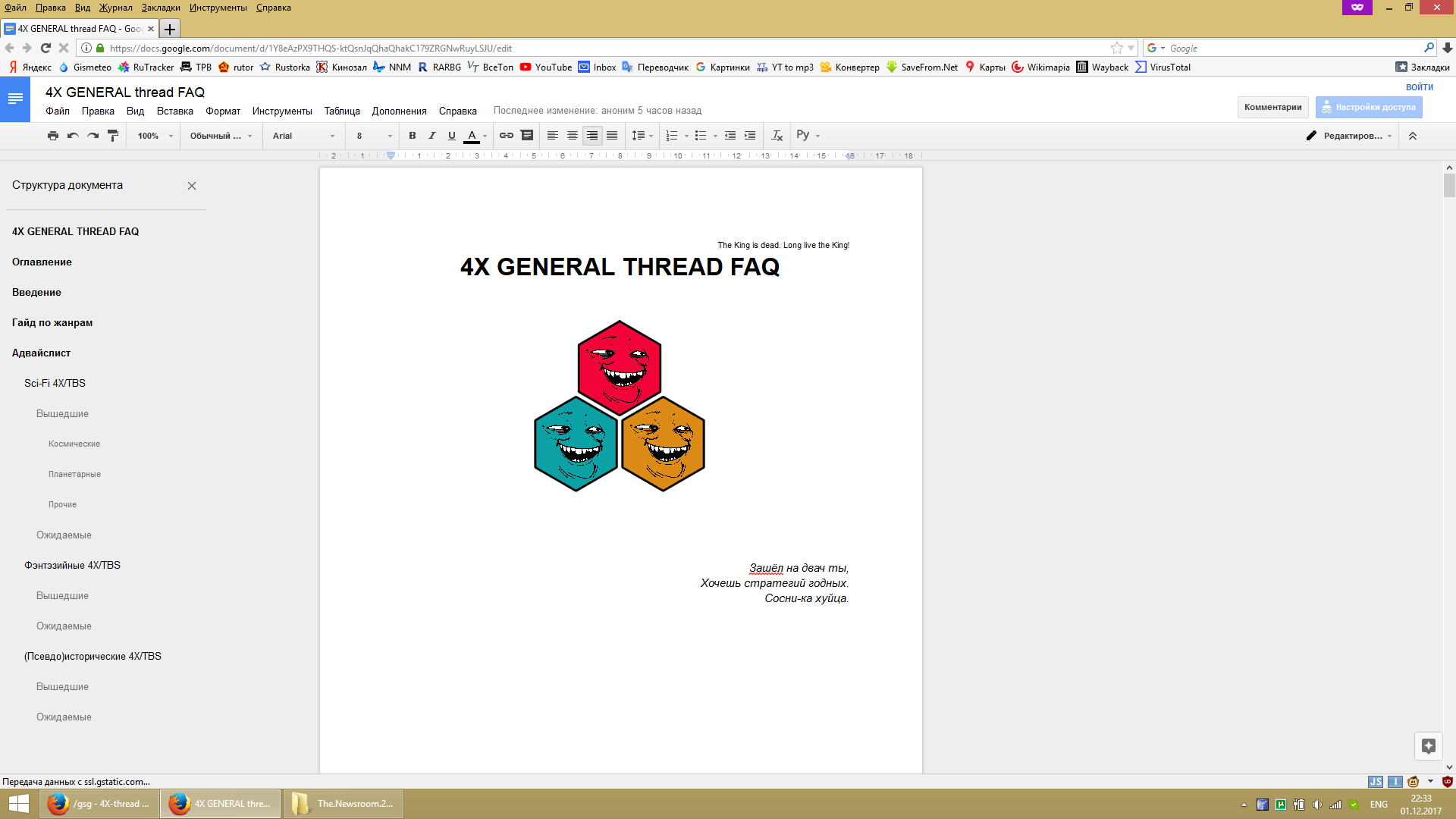Click the Print icon in Docs toolbar
This screenshot has width=1456, height=819.
click(53, 136)
